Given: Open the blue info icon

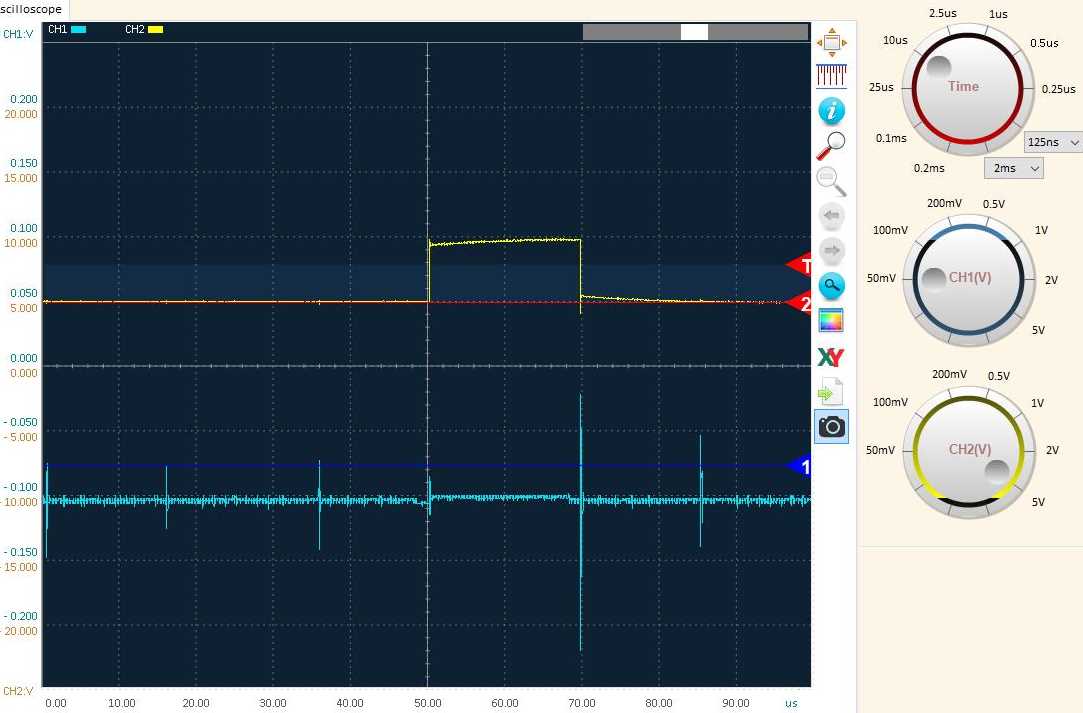Looking at the screenshot, I should click(x=832, y=111).
